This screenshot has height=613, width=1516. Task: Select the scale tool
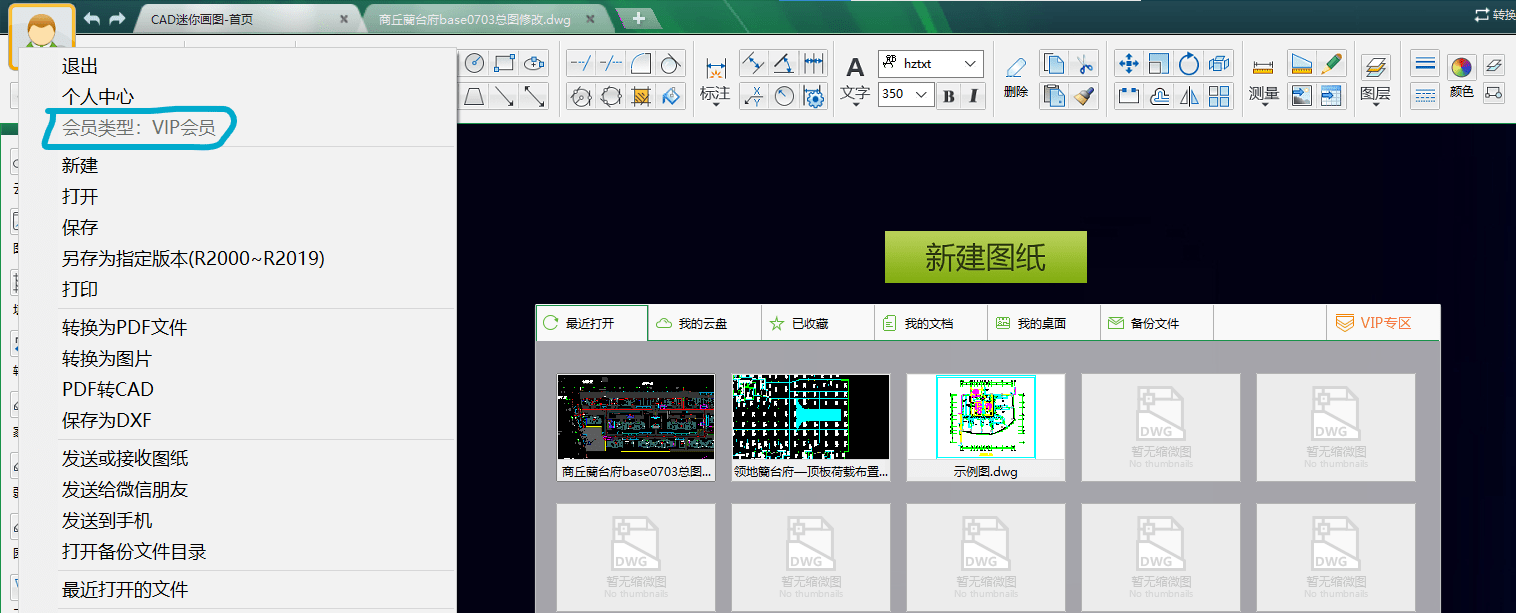click(1159, 63)
